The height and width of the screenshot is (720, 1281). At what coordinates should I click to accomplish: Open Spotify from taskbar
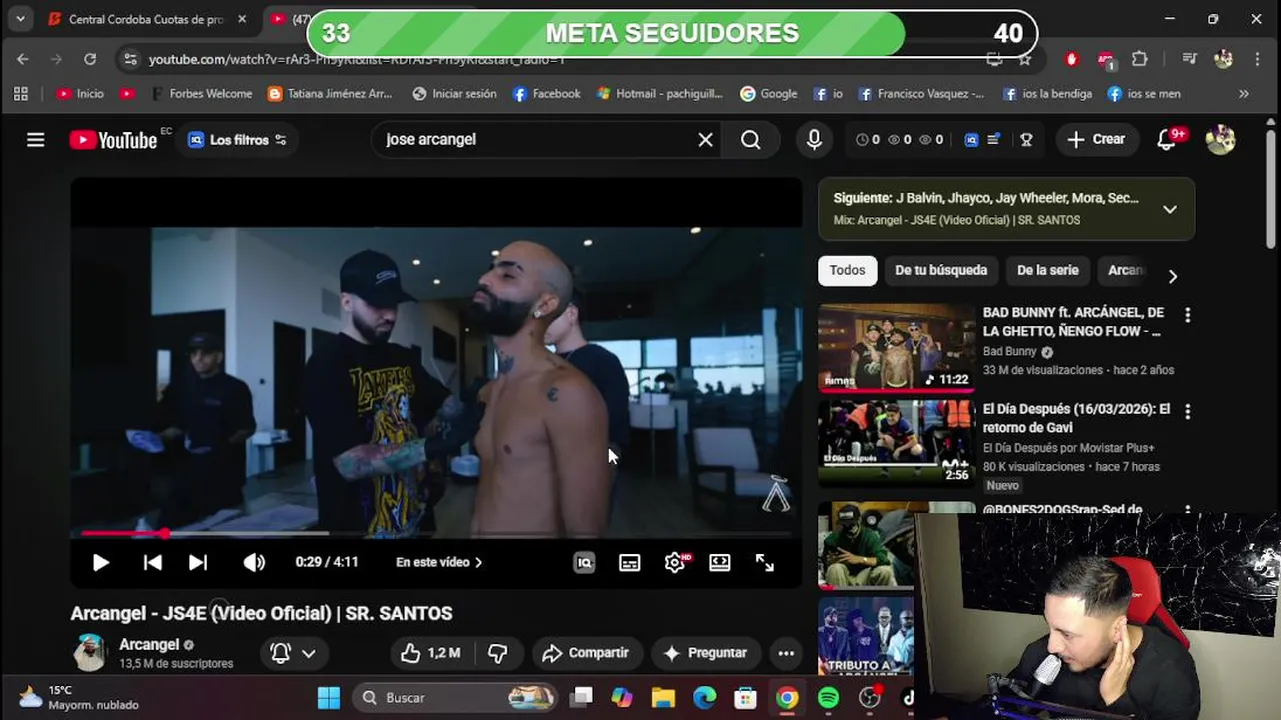(x=829, y=698)
